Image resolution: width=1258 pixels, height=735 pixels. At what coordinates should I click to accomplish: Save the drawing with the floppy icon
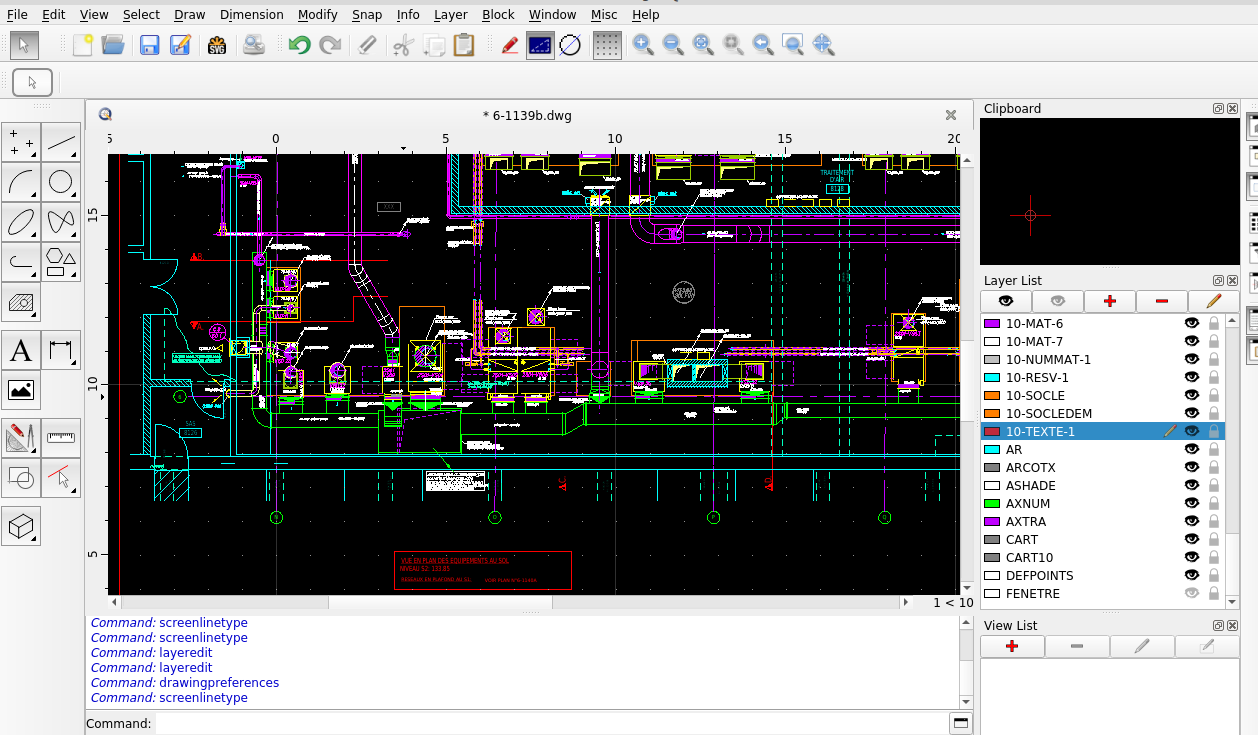coord(150,45)
